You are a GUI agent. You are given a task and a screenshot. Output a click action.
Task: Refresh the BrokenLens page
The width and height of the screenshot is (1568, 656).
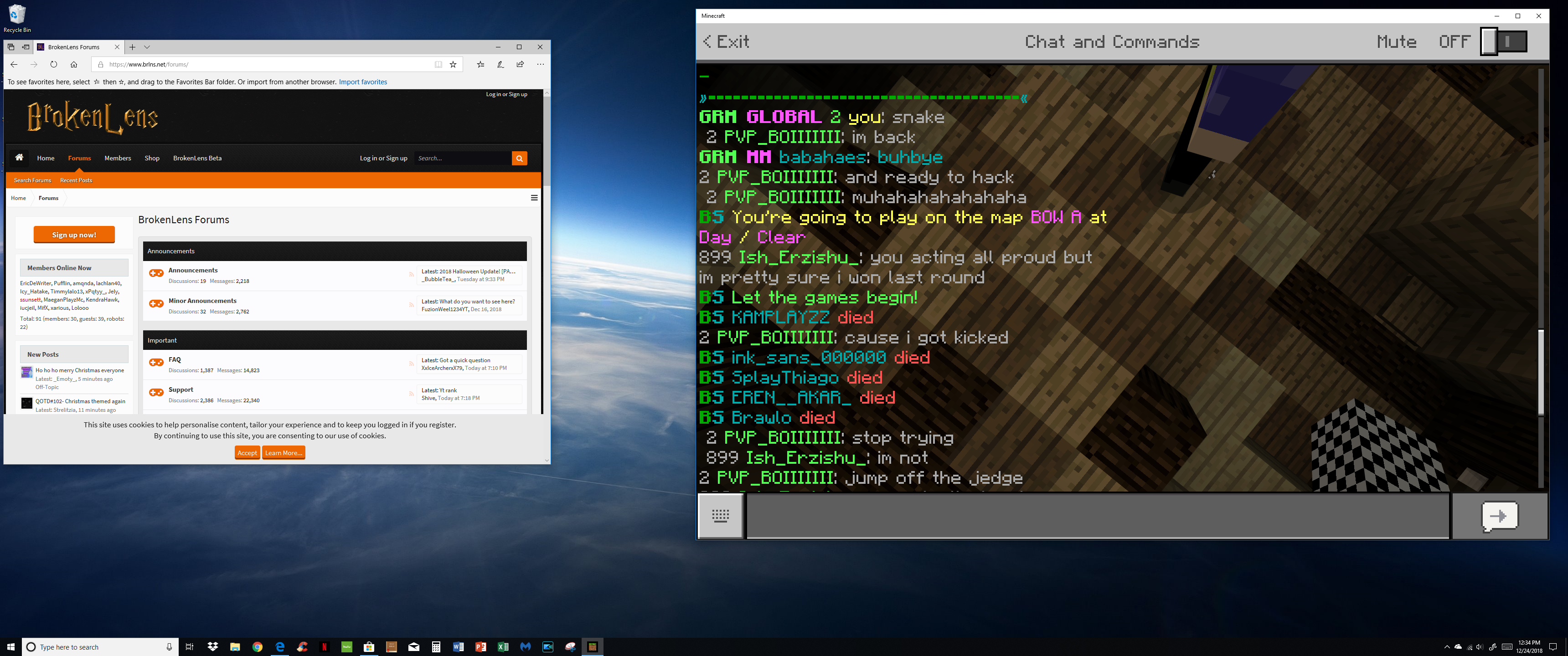[x=54, y=65]
